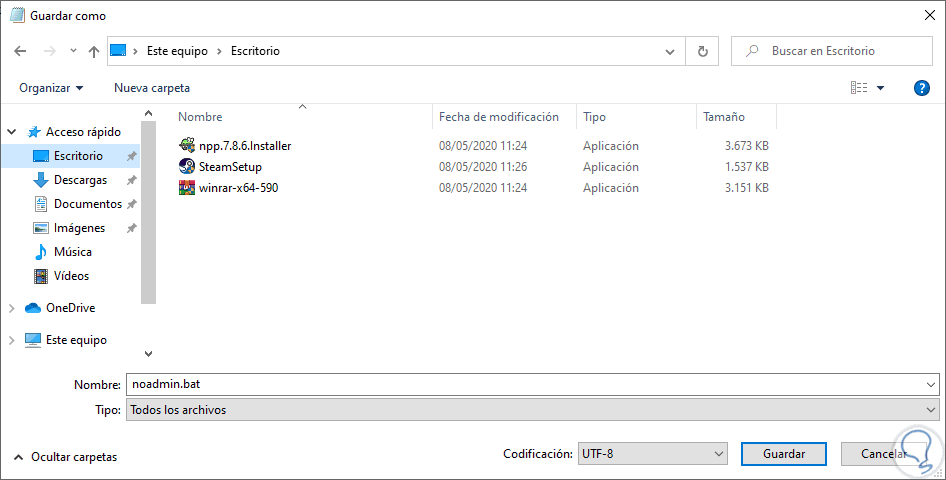Open the Codificación UTF-8 dropdown

point(653,454)
